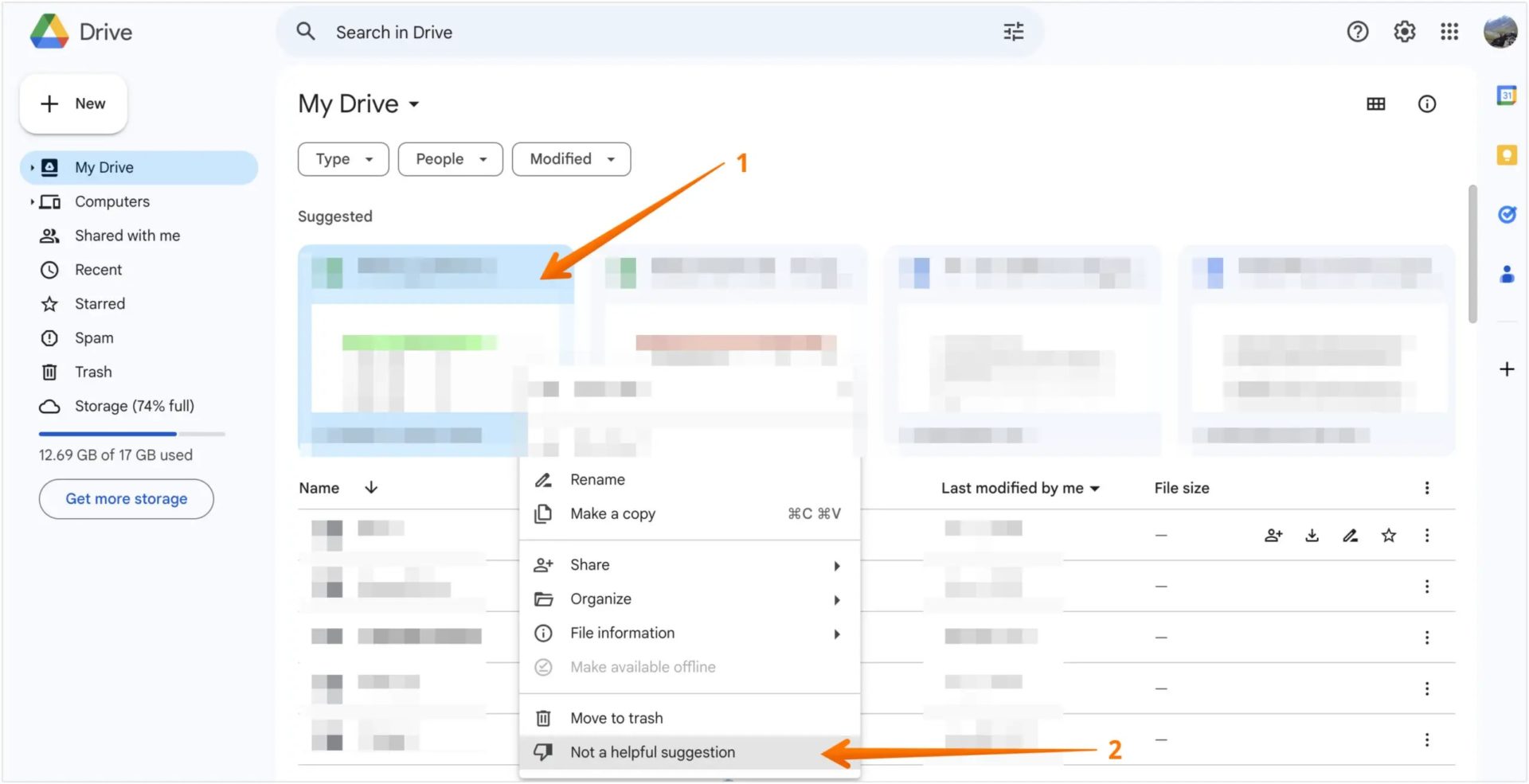Open the Modified filter dropdown
Image resolution: width=1529 pixels, height=784 pixels.
pyautogui.click(x=571, y=159)
